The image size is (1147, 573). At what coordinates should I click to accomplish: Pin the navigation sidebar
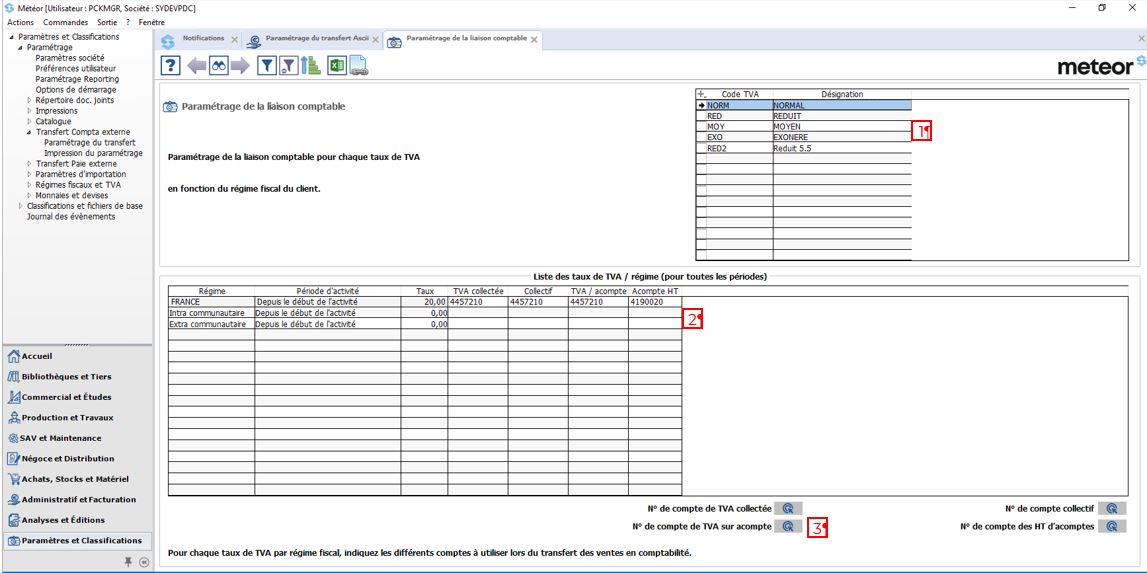tap(128, 561)
